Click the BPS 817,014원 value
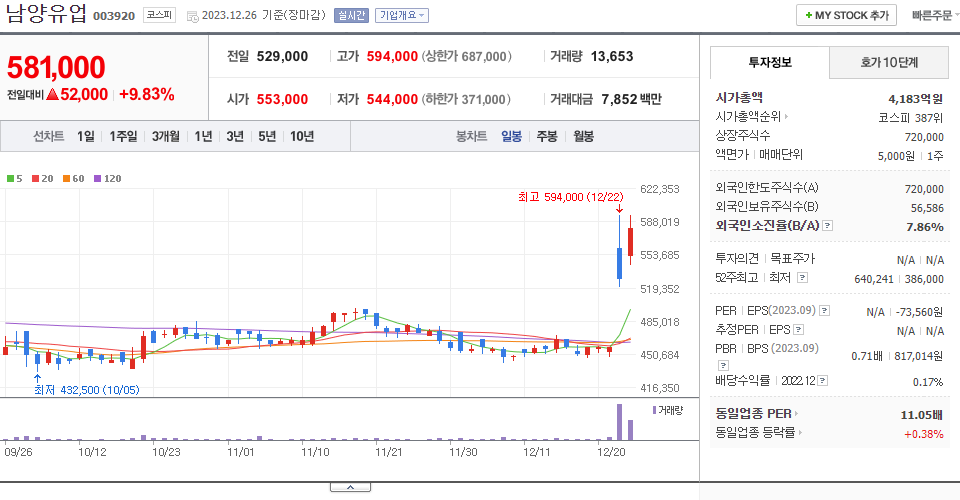Screen dimensions: 960x500 (918, 356)
